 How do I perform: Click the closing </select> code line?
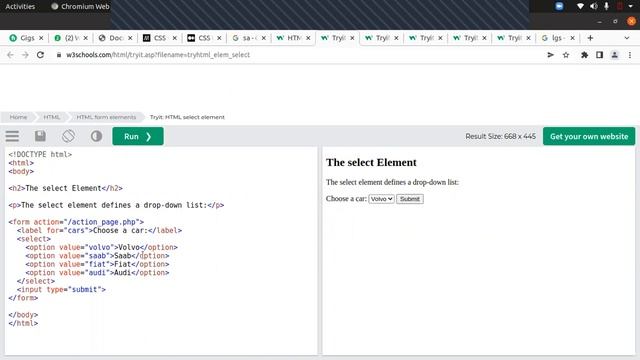[x=36, y=281]
